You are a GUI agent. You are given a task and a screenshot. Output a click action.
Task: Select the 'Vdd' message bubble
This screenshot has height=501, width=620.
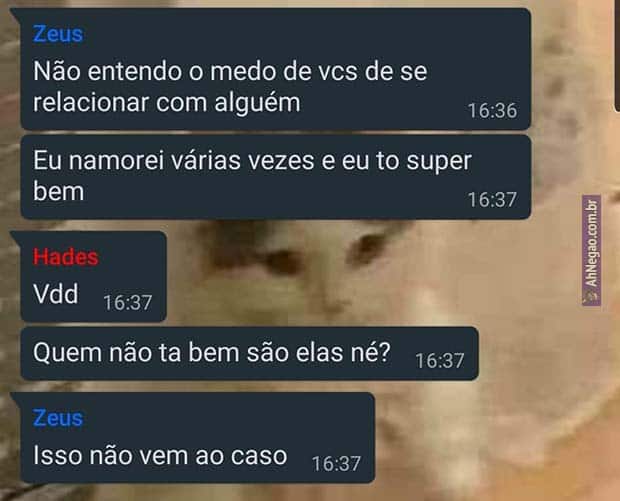pyautogui.click(x=94, y=276)
